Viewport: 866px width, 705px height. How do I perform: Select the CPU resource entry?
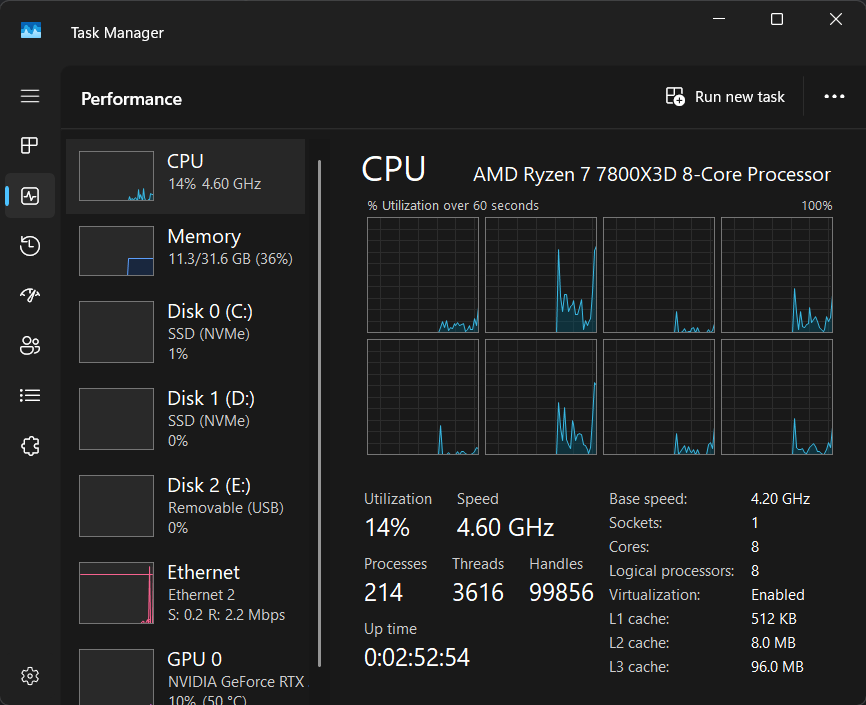[186, 176]
